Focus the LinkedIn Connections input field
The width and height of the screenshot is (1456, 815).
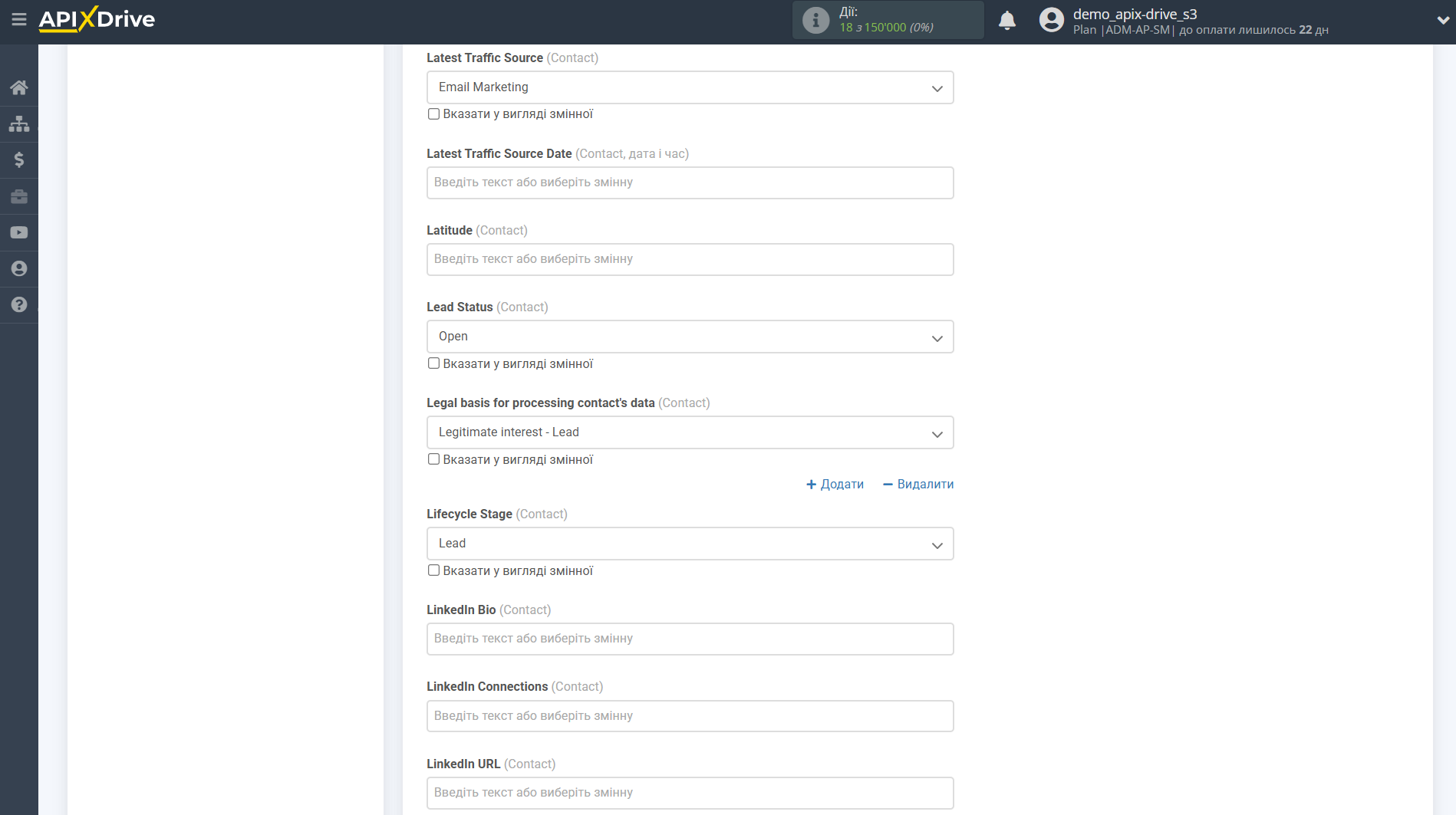pyautogui.click(x=690, y=716)
